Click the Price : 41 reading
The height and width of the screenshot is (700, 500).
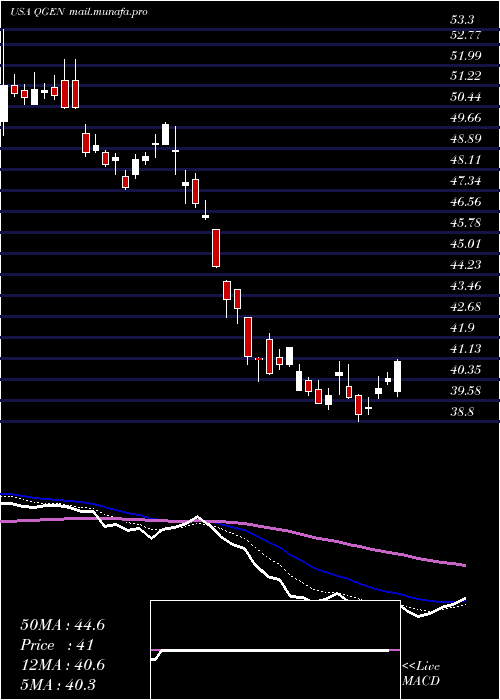point(56,645)
